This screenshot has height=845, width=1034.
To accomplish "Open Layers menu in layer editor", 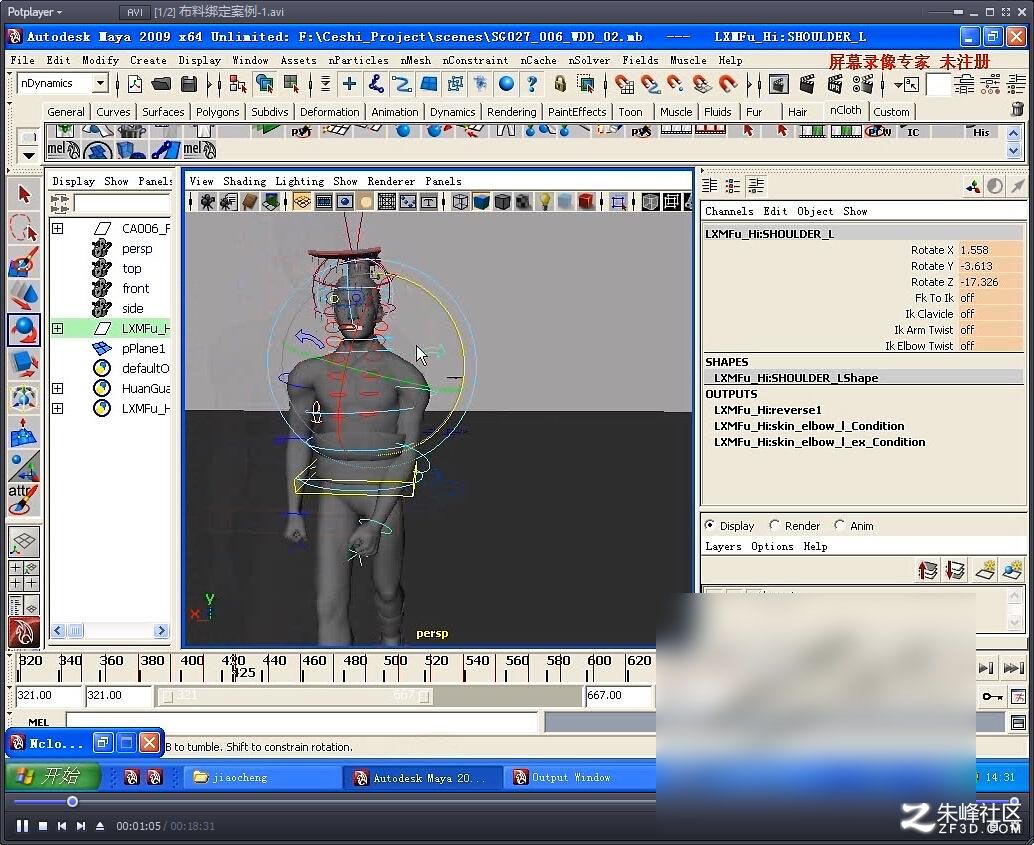I will [723, 546].
